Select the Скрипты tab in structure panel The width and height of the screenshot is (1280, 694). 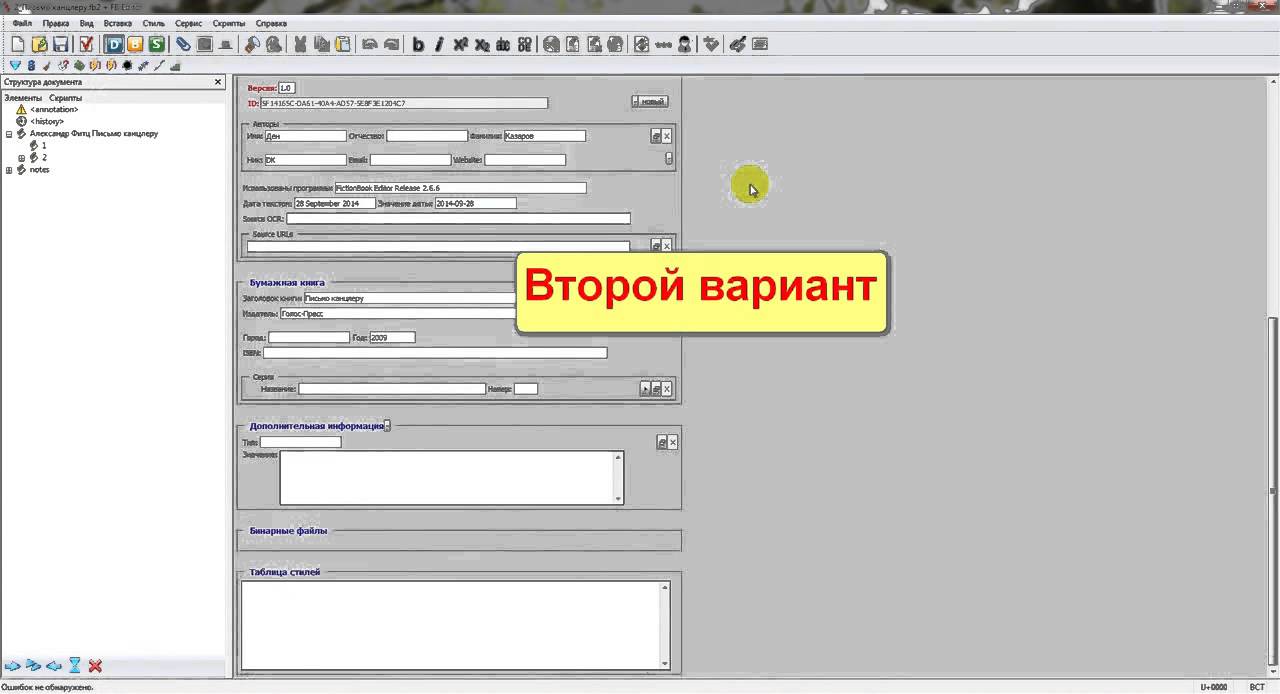pyautogui.click(x=66, y=98)
